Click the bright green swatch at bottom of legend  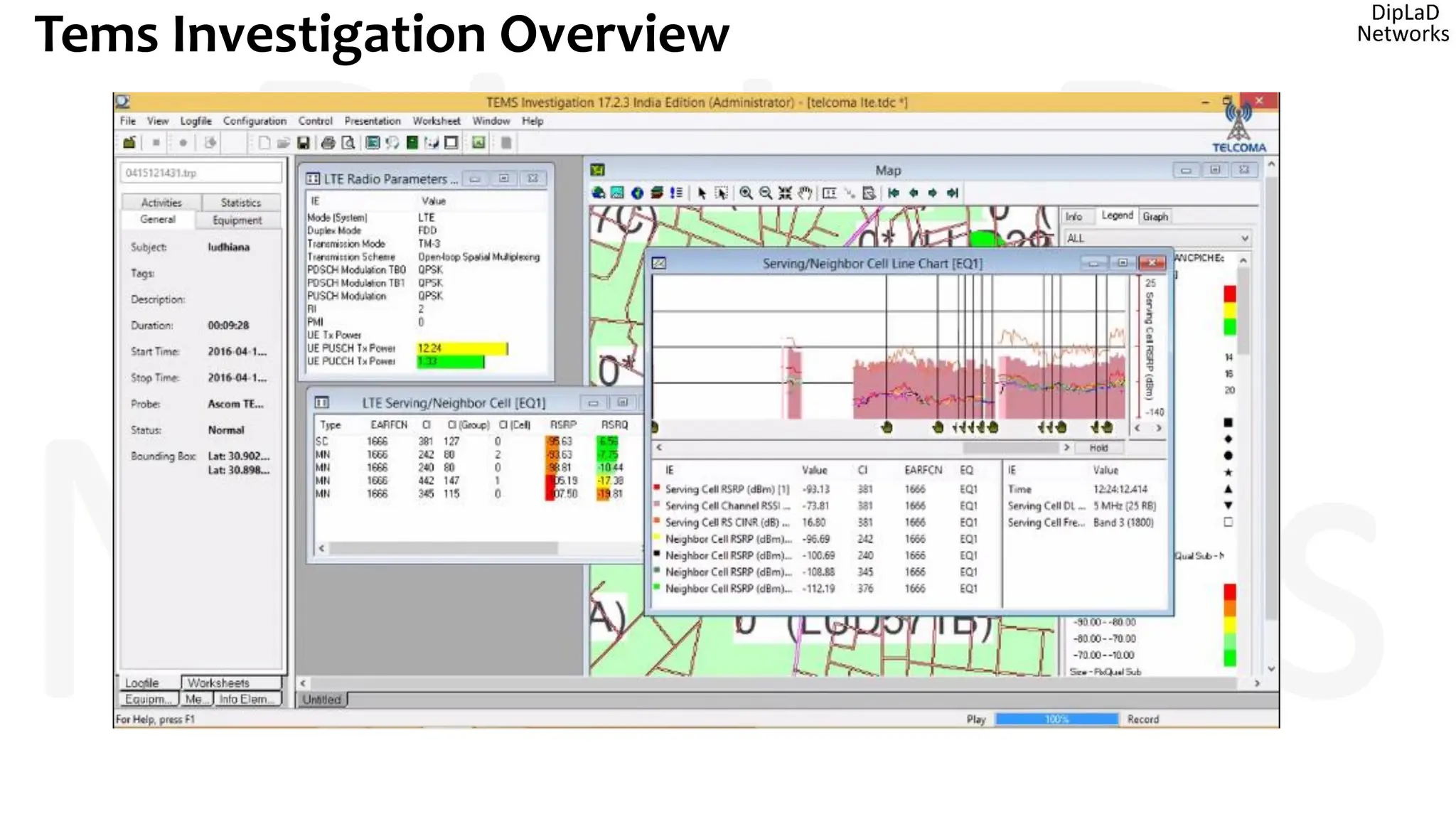pos(1230,658)
